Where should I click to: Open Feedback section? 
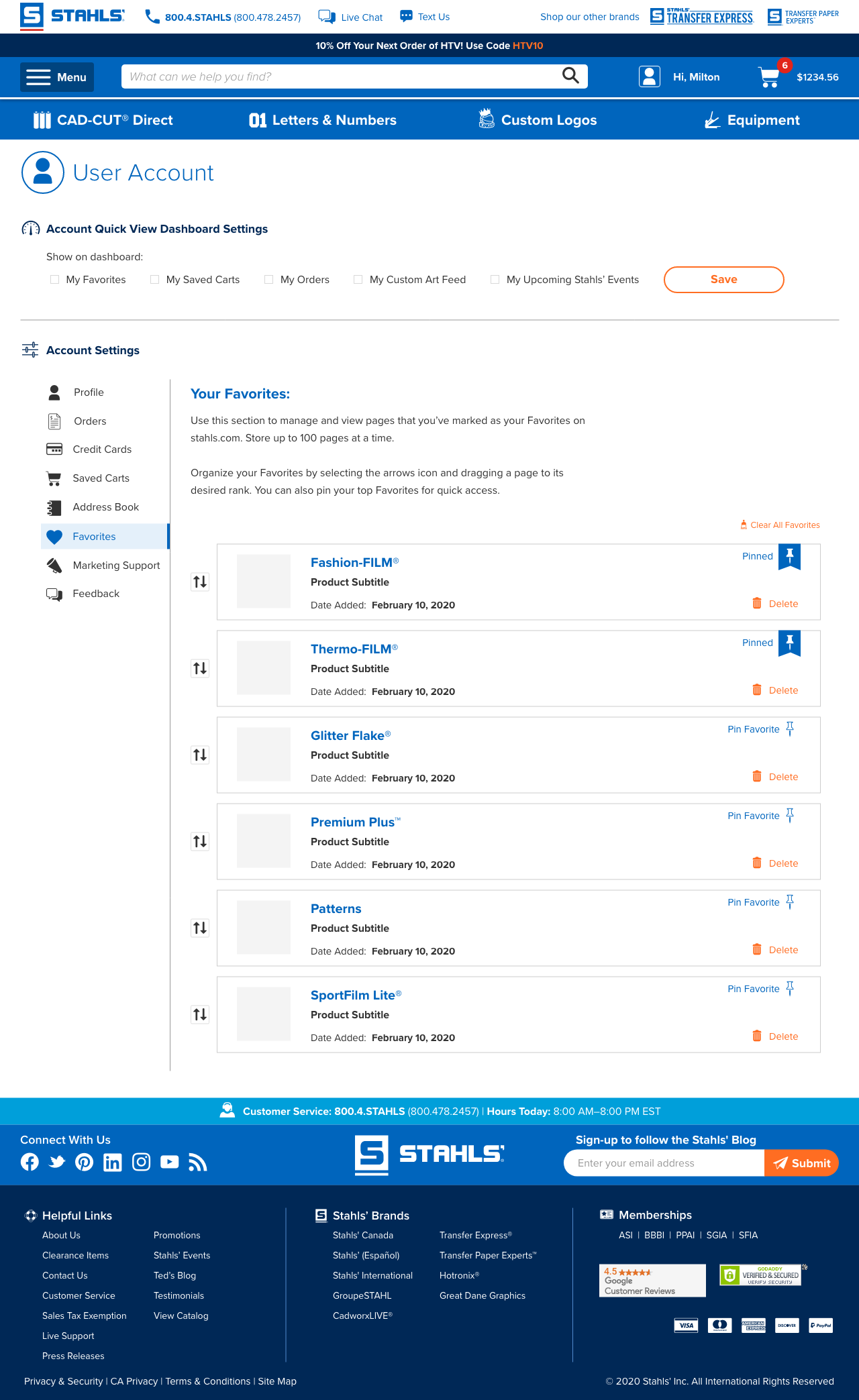coord(83,594)
